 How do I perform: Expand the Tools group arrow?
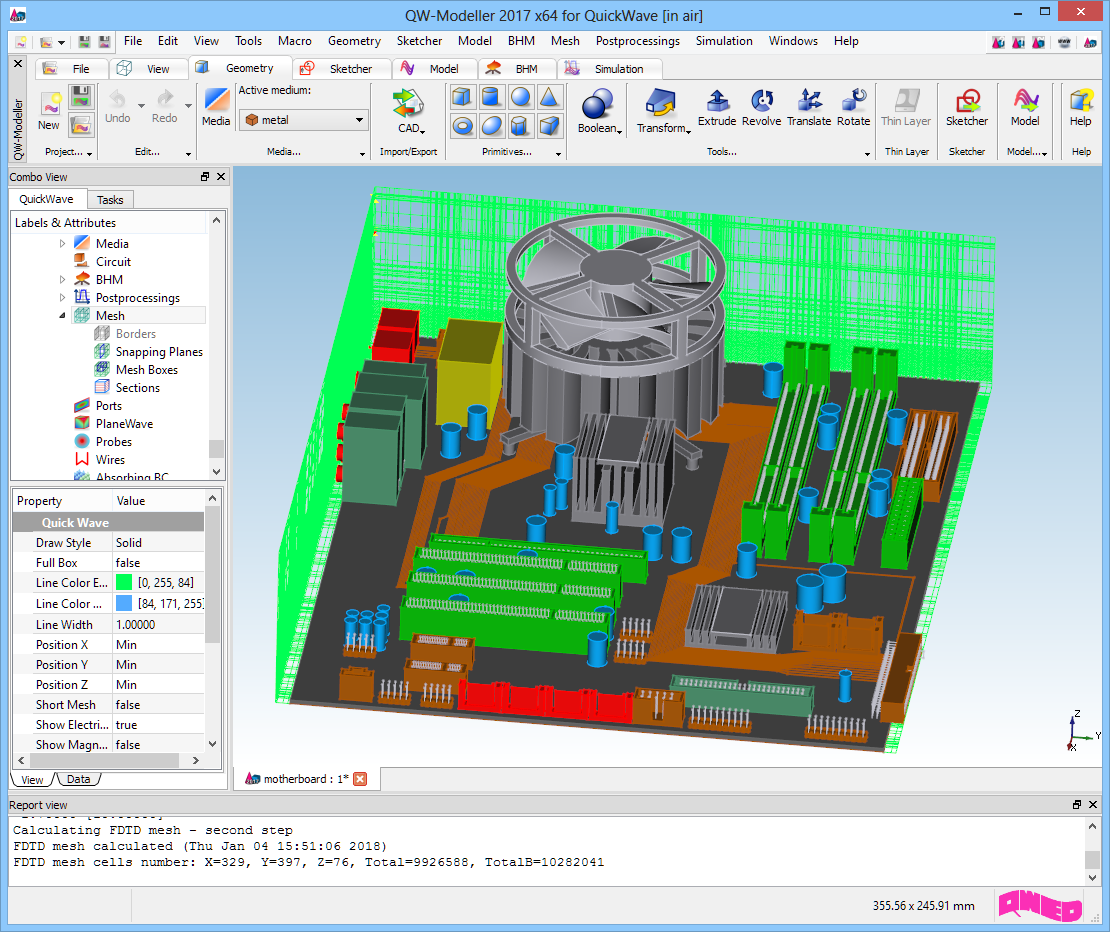[867, 154]
